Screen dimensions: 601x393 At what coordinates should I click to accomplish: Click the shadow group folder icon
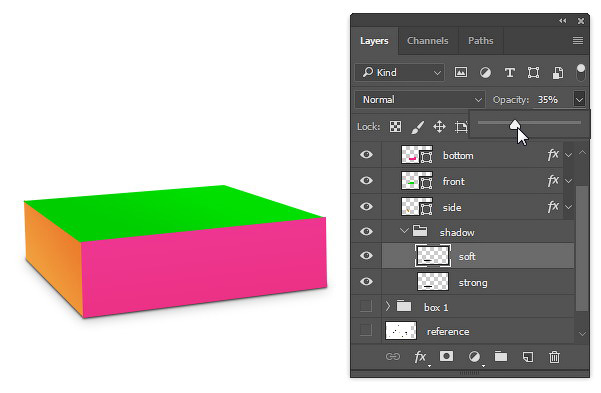pos(420,231)
